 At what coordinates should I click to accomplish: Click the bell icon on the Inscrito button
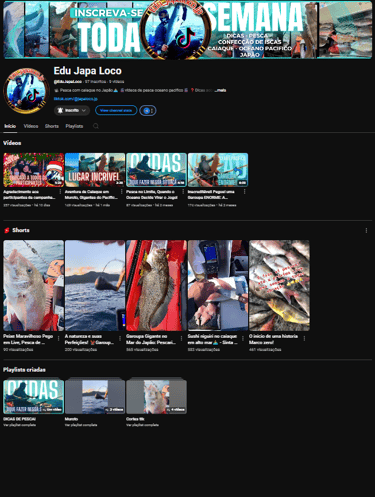[x=60, y=110]
